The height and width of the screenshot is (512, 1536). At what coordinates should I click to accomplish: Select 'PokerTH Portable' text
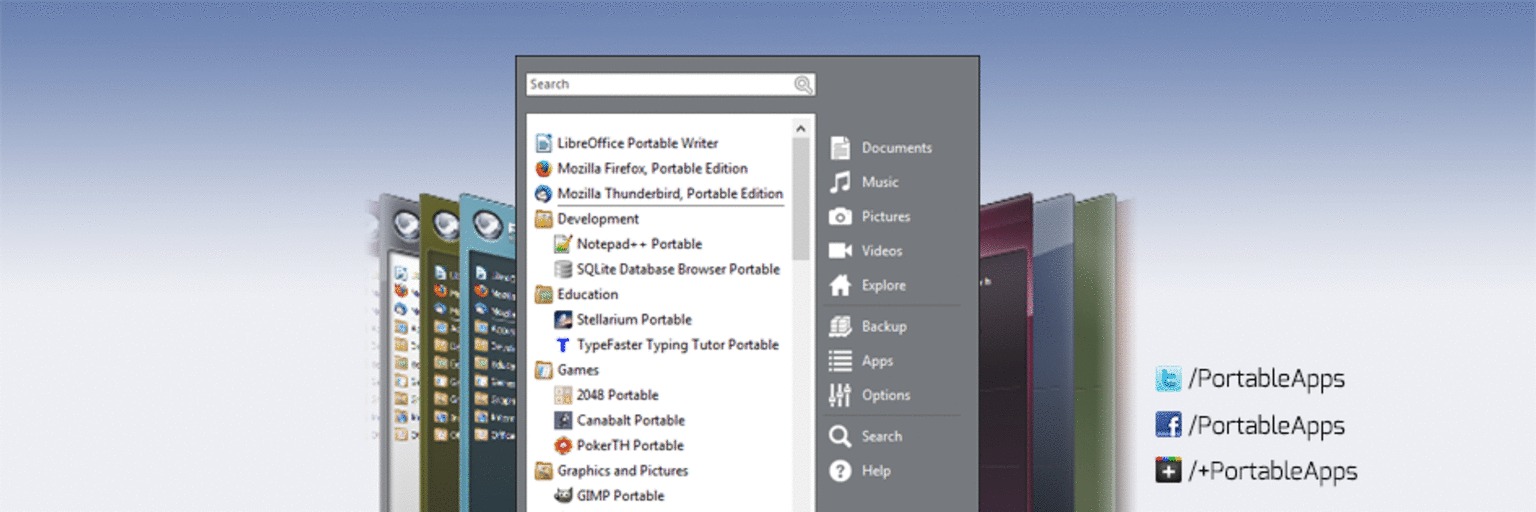[630, 445]
